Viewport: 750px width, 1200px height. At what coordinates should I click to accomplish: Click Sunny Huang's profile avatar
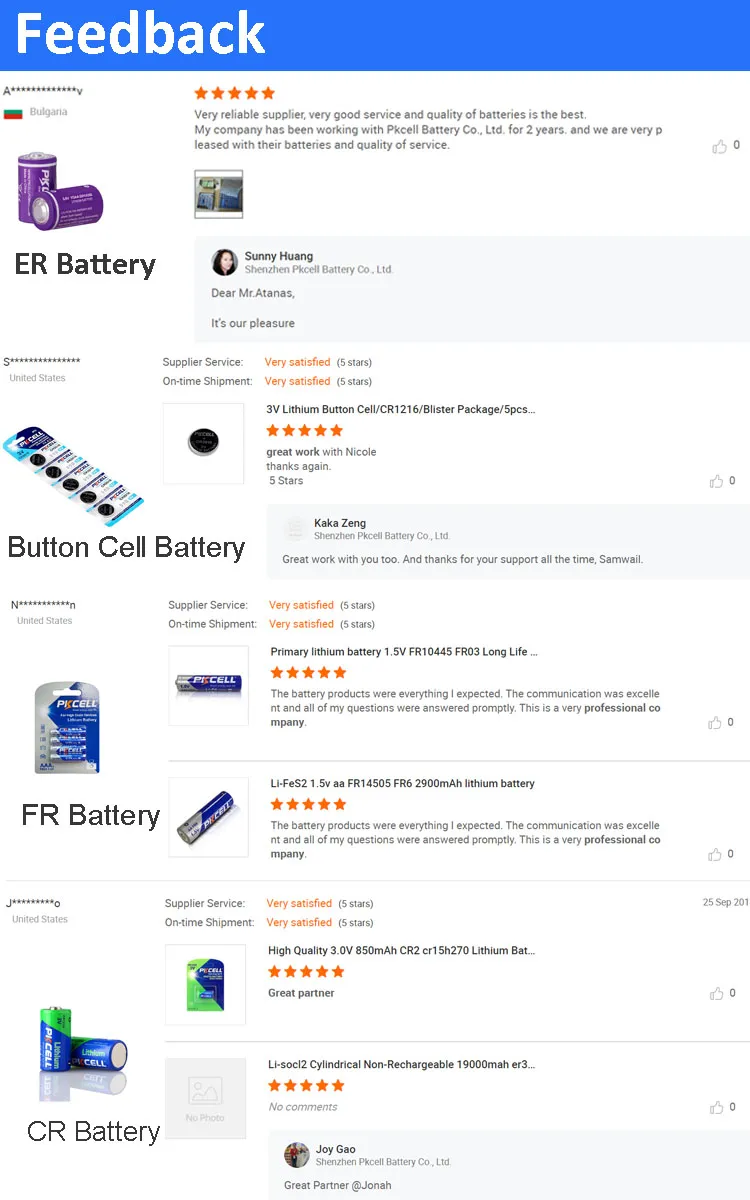tap(224, 262)
